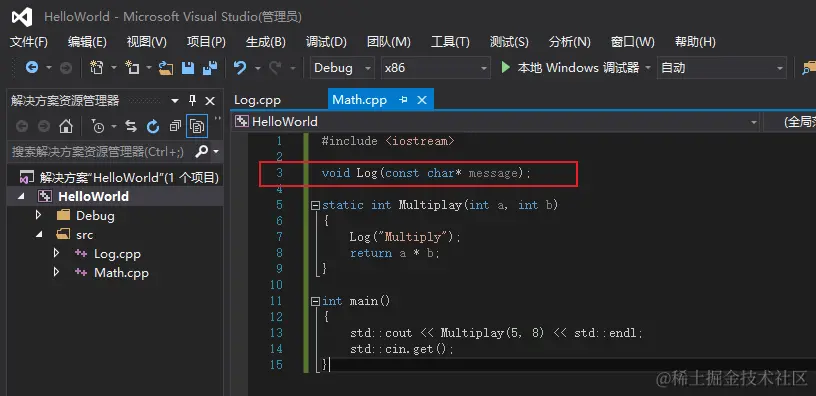Switch to the Log.cpp tab

(x=257, y=100)
